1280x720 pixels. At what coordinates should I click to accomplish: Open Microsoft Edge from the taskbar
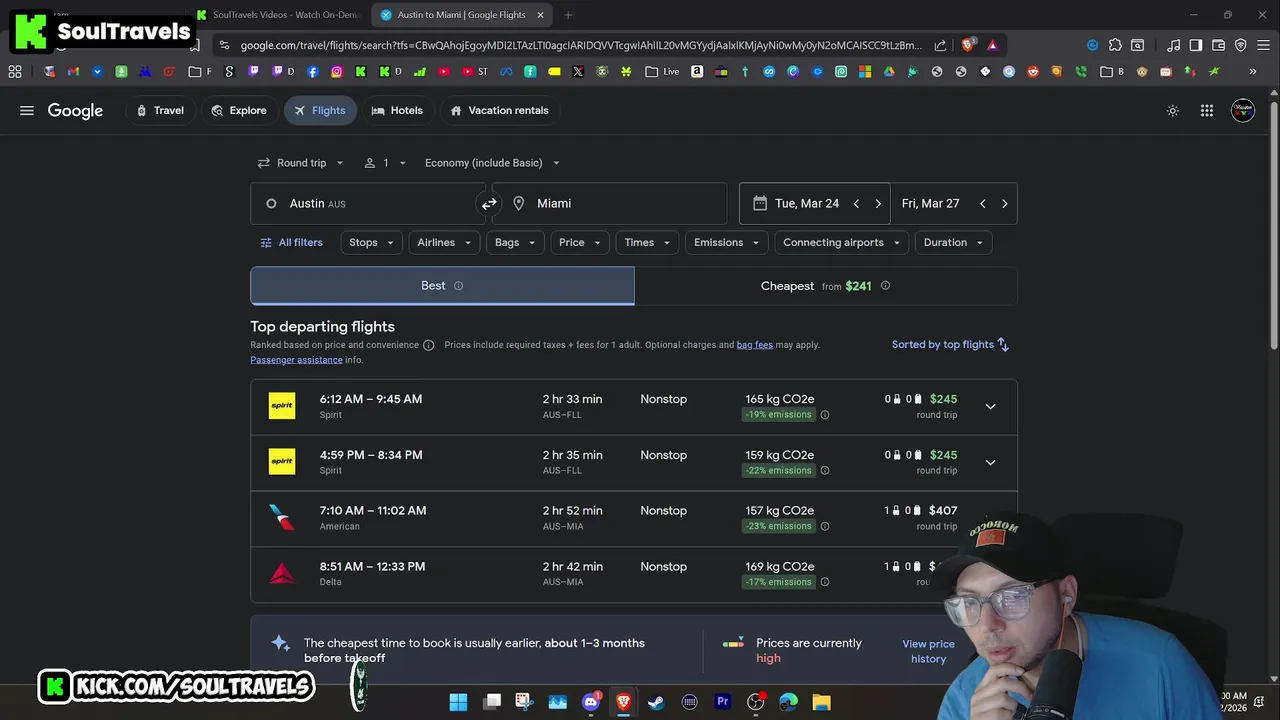pyautogui.click(x=788, y=702)
